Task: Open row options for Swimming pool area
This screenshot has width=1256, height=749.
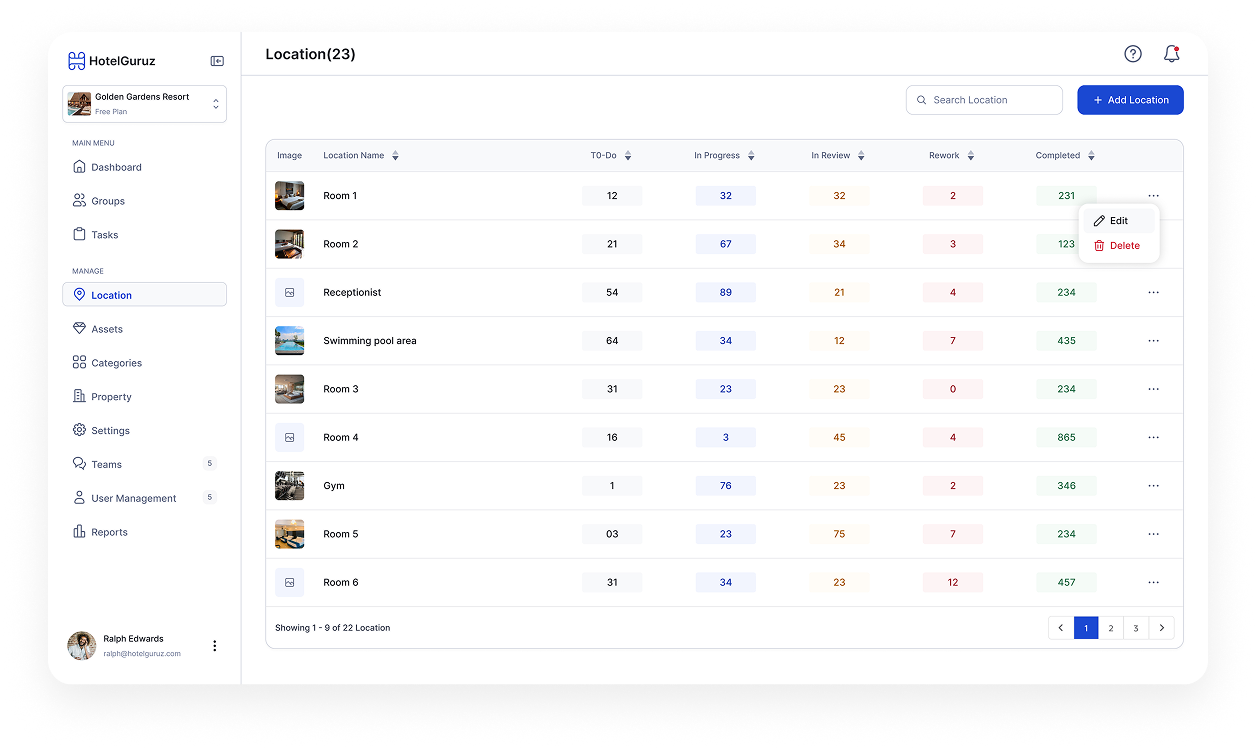Action: click(x=1153, y=341)
